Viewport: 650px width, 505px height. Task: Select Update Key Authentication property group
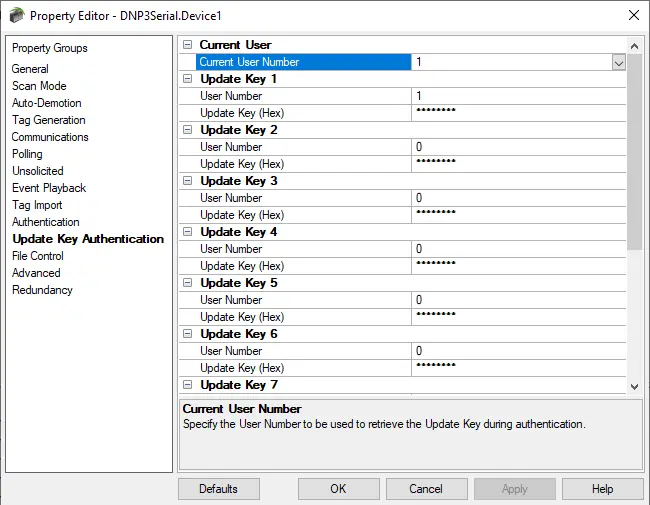[88, 239]
